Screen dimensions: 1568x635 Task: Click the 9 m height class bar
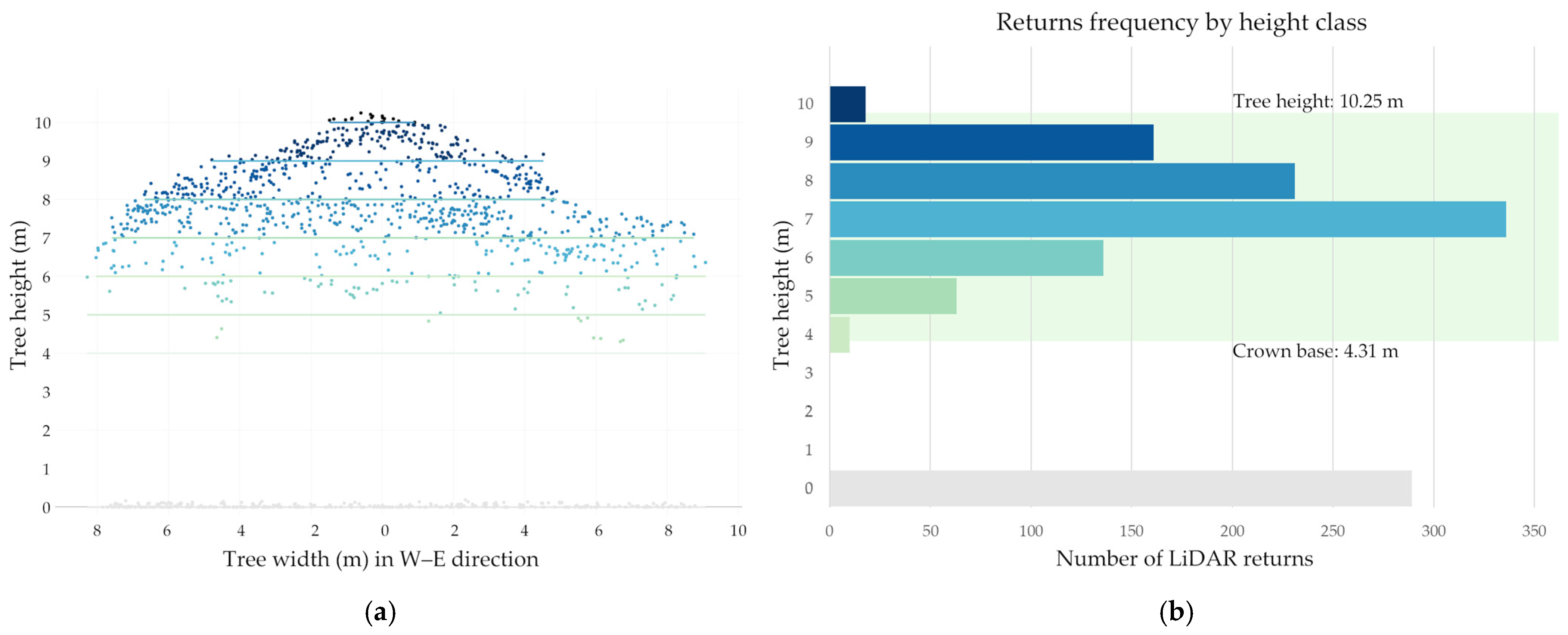coord(991,142)
